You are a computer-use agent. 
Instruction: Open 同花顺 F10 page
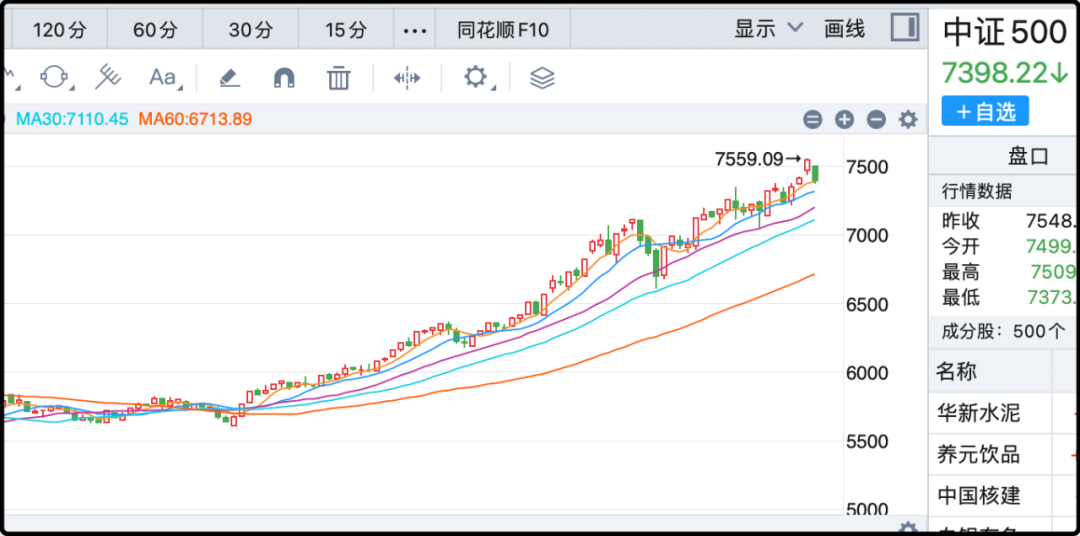point(503,30)
